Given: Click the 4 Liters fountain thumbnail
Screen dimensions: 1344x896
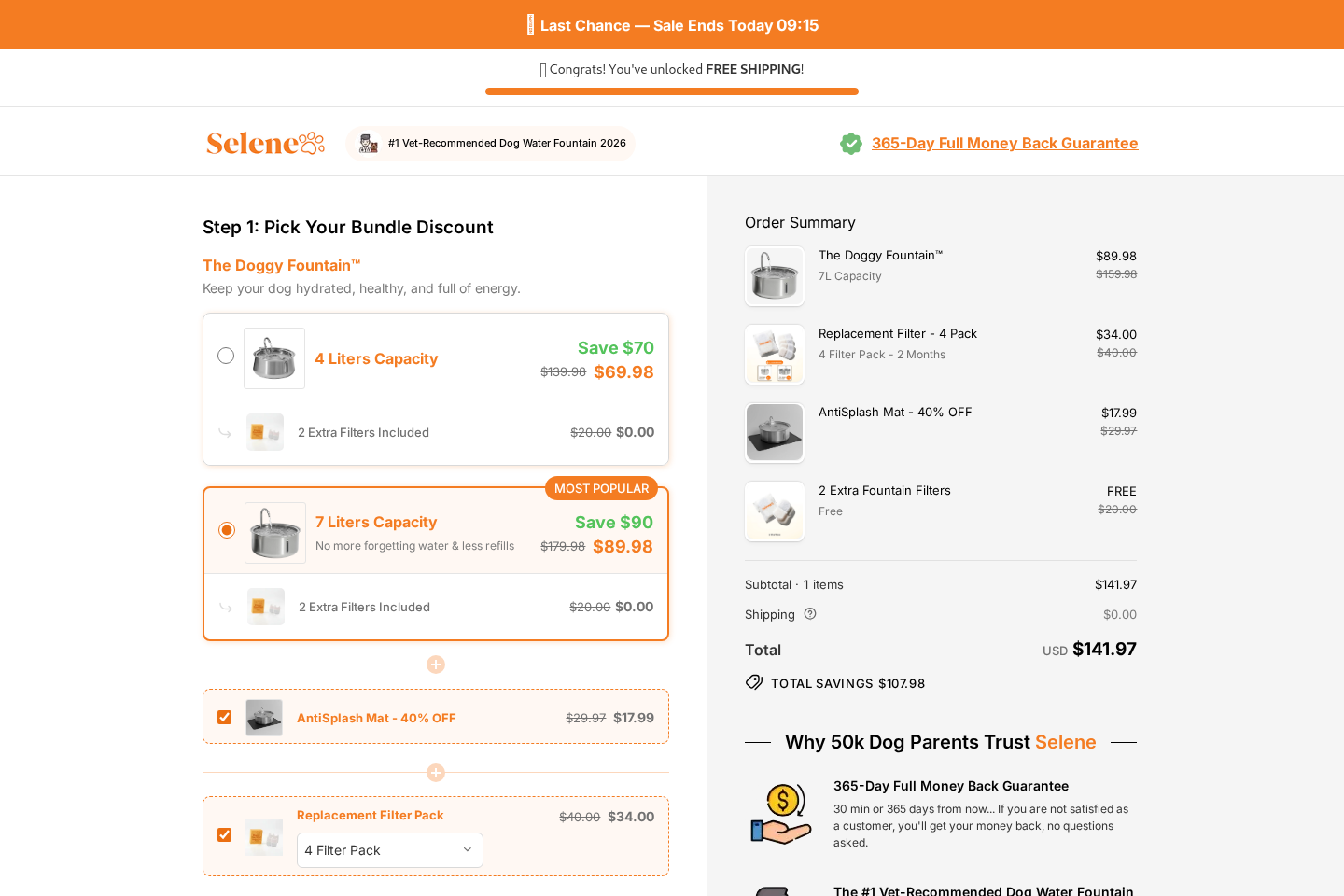Looking at the screenshot, I should pos(274,358).
